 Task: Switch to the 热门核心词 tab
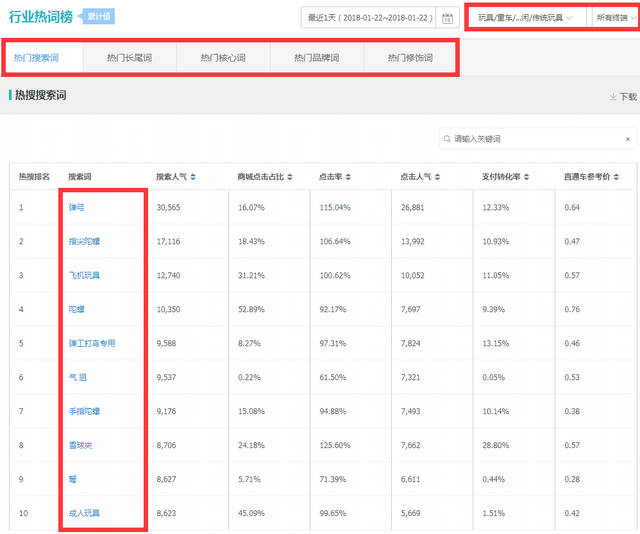(x=223, y=58)
